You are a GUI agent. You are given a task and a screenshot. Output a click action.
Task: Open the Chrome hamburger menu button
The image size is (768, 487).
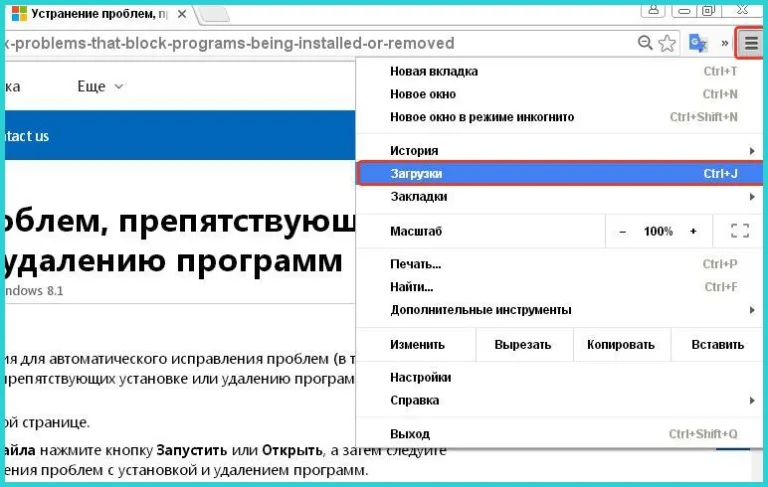(751, 44)
